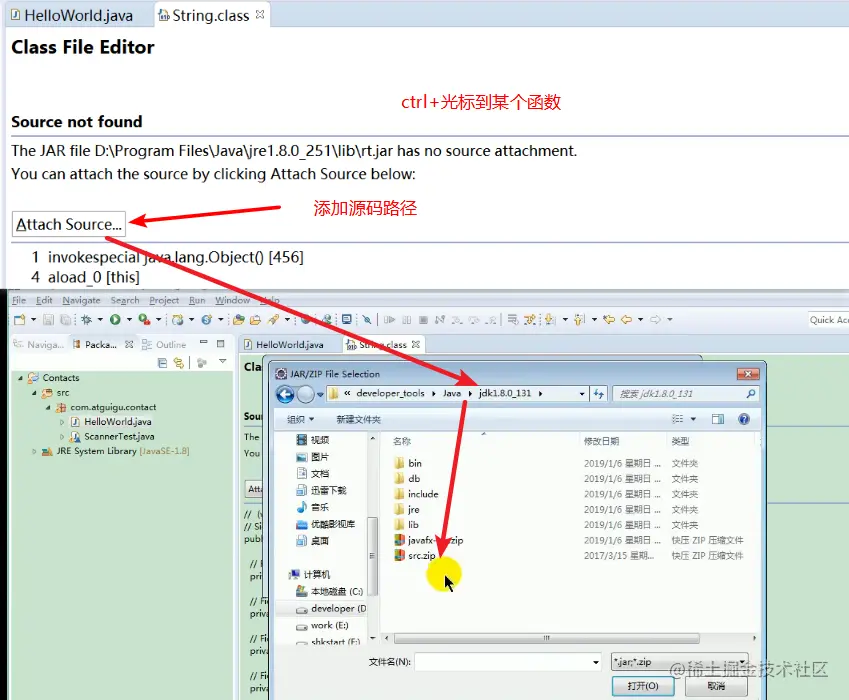Viewport: 849px width, 700px height.
Task: Click the Forward button in file dialog
Action: (x=305, y=394)
